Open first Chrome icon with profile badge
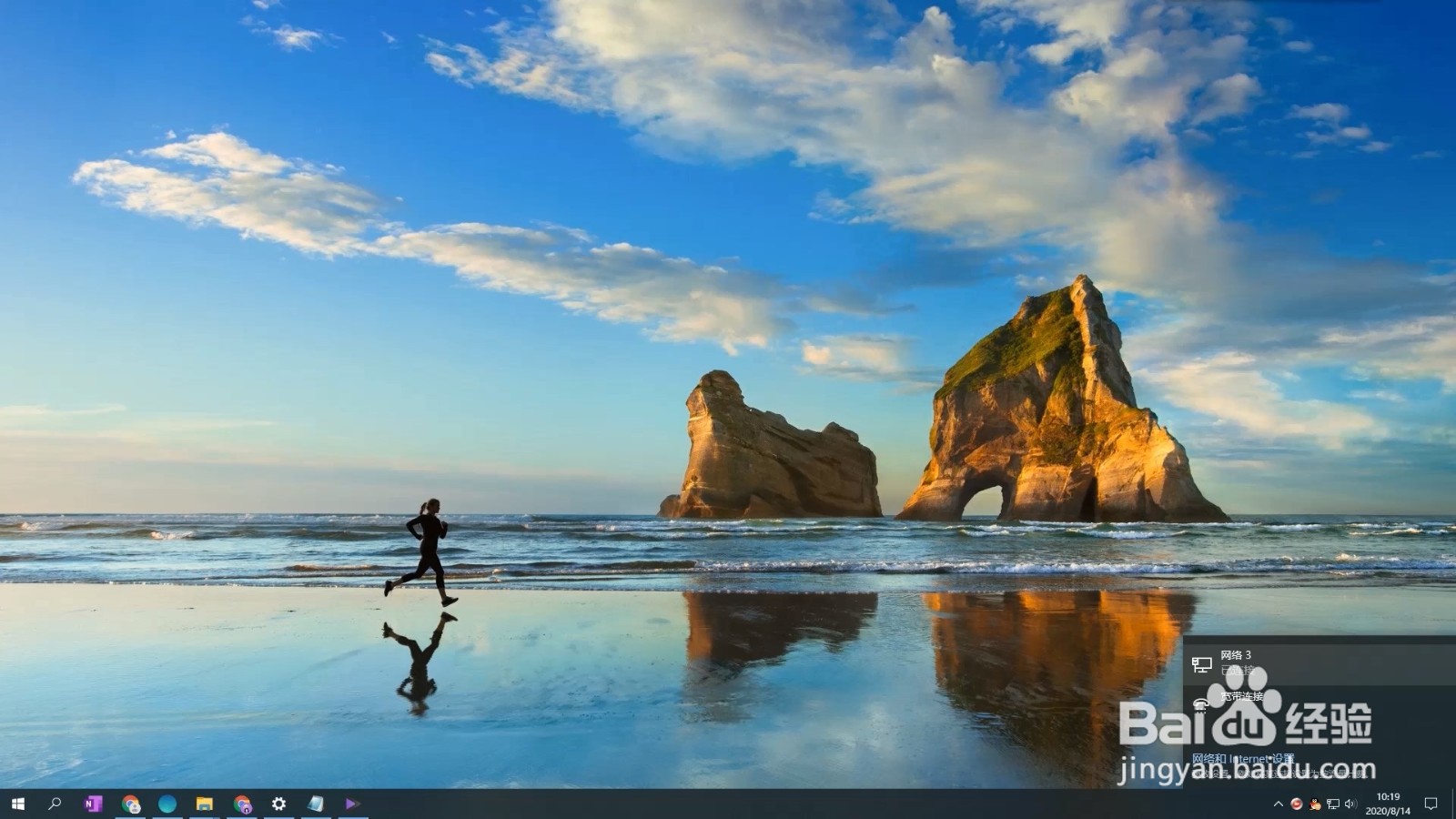This screenshot has height=819, width=1456. pos(131,804)
